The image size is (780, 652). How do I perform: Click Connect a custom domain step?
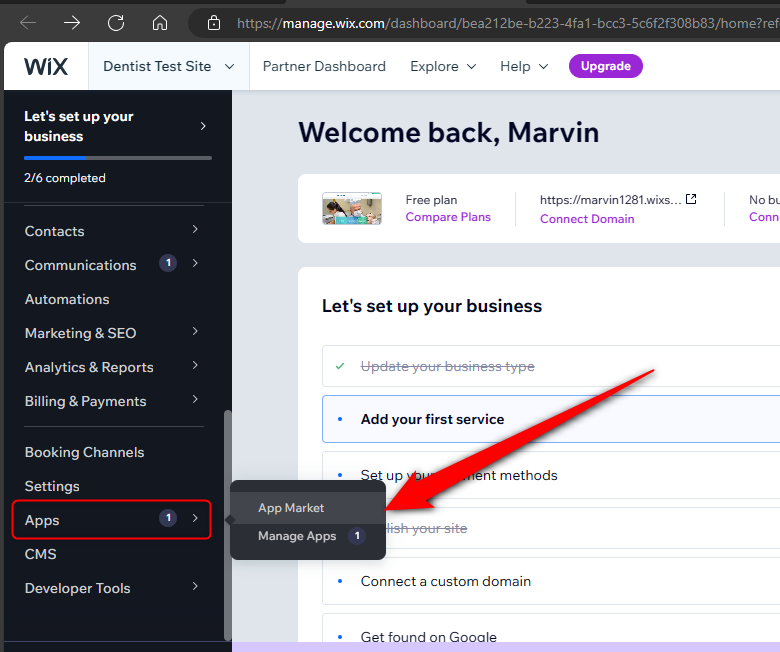pos(551,581)
